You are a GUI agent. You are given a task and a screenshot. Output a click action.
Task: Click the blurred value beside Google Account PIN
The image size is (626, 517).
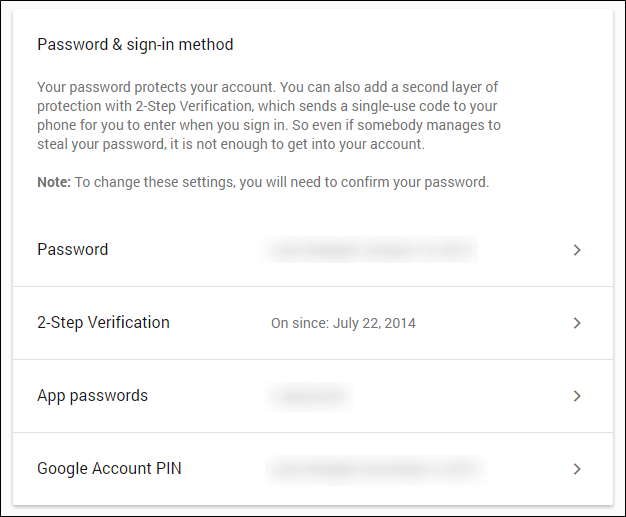click(x=375, y=469)
